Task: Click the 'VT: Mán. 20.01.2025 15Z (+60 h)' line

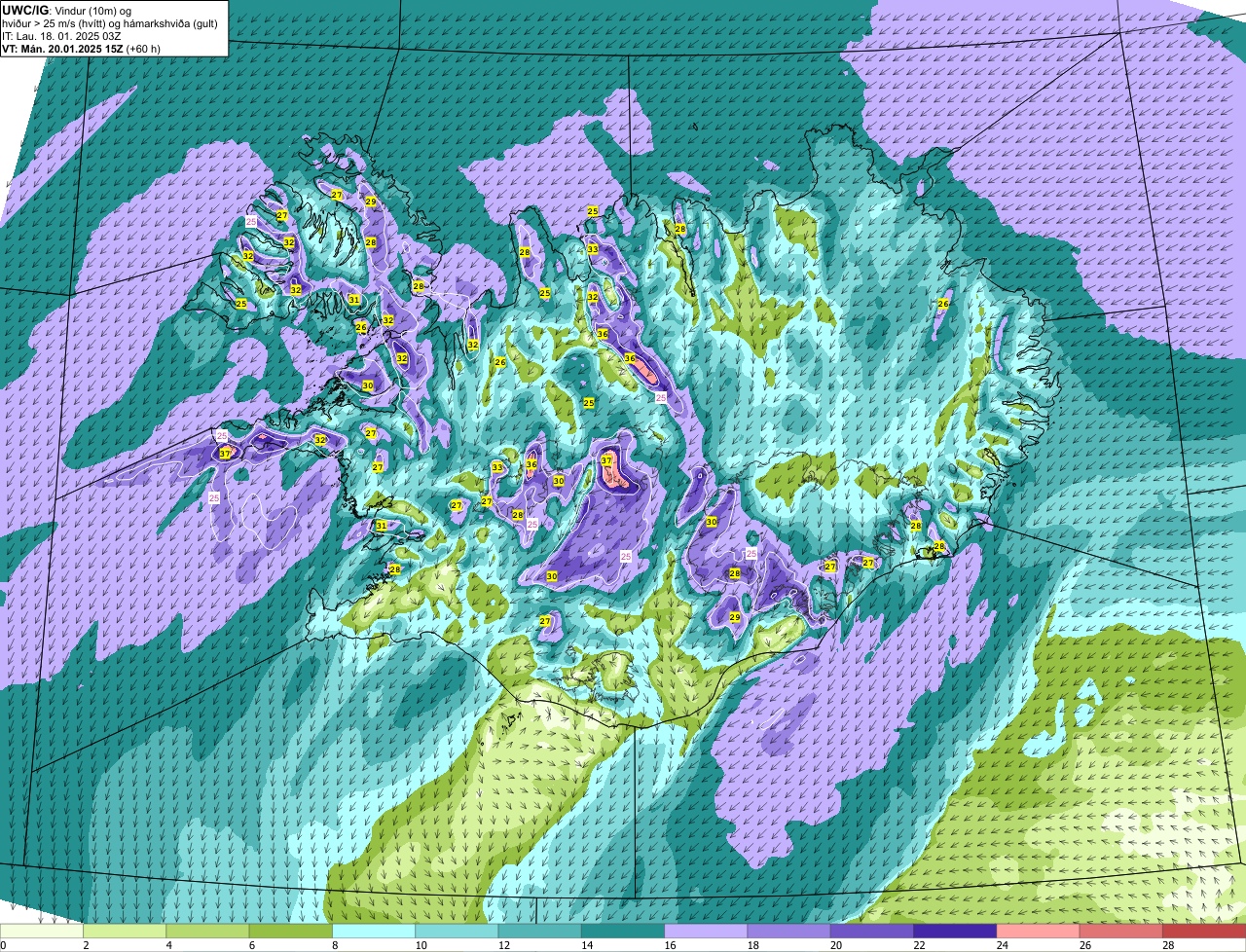Action: pyautogui.click(x=82, y=49)
